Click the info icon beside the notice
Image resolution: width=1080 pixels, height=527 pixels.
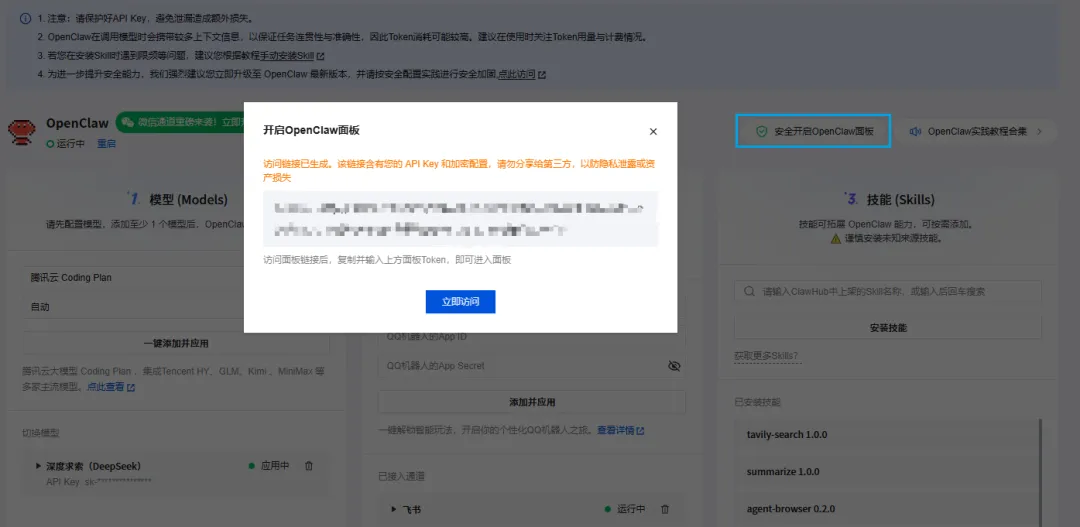[25, 19]
